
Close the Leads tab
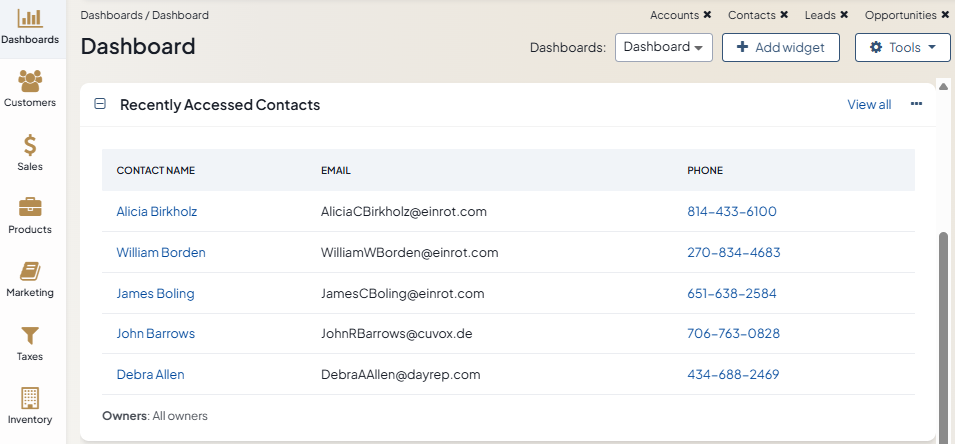tap(844, 15)
